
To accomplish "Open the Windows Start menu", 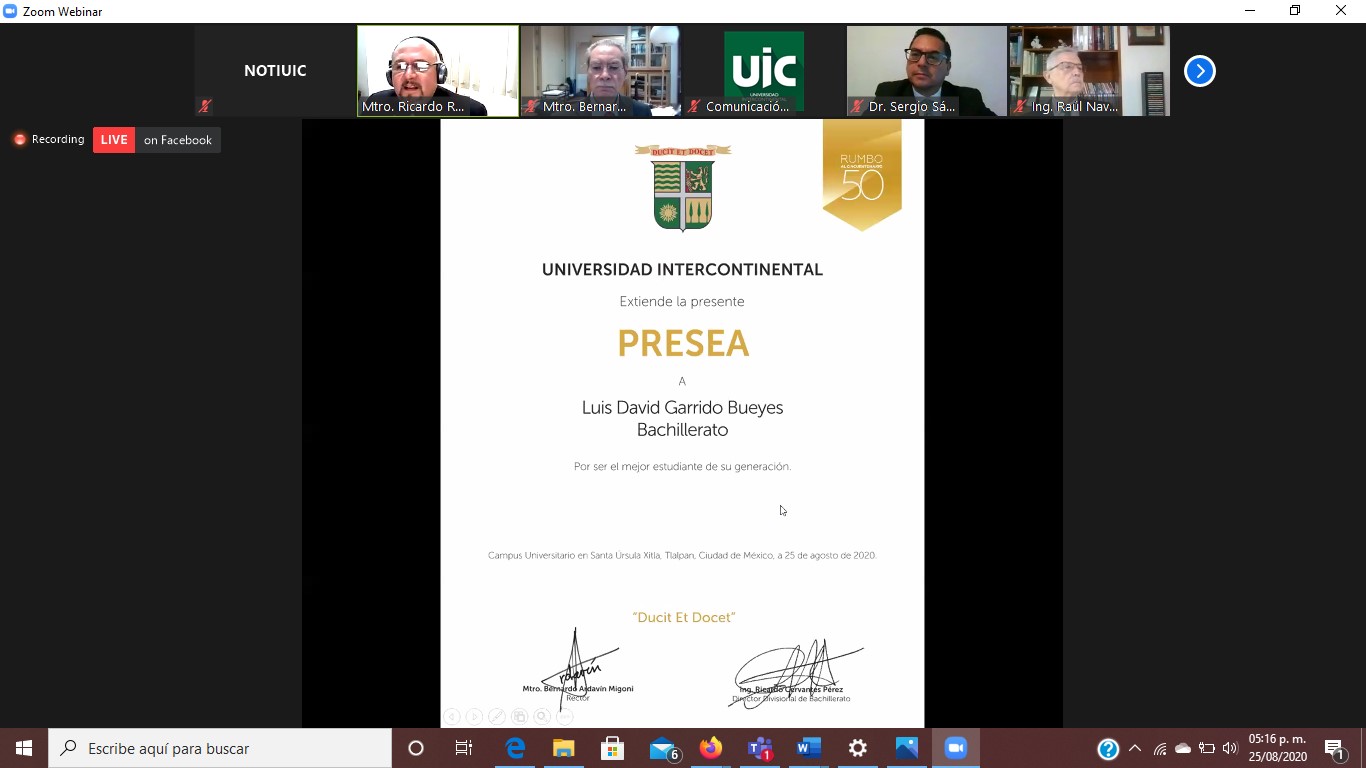I will point(24,748).
